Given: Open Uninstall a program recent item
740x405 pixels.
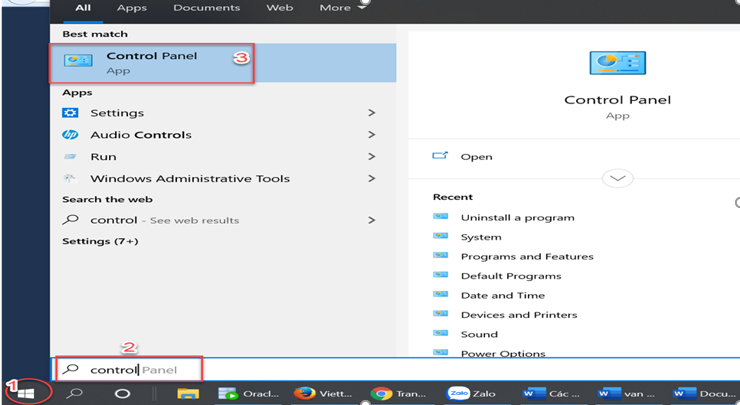Looking at the screenshot, I should click(x=517, y=218).
